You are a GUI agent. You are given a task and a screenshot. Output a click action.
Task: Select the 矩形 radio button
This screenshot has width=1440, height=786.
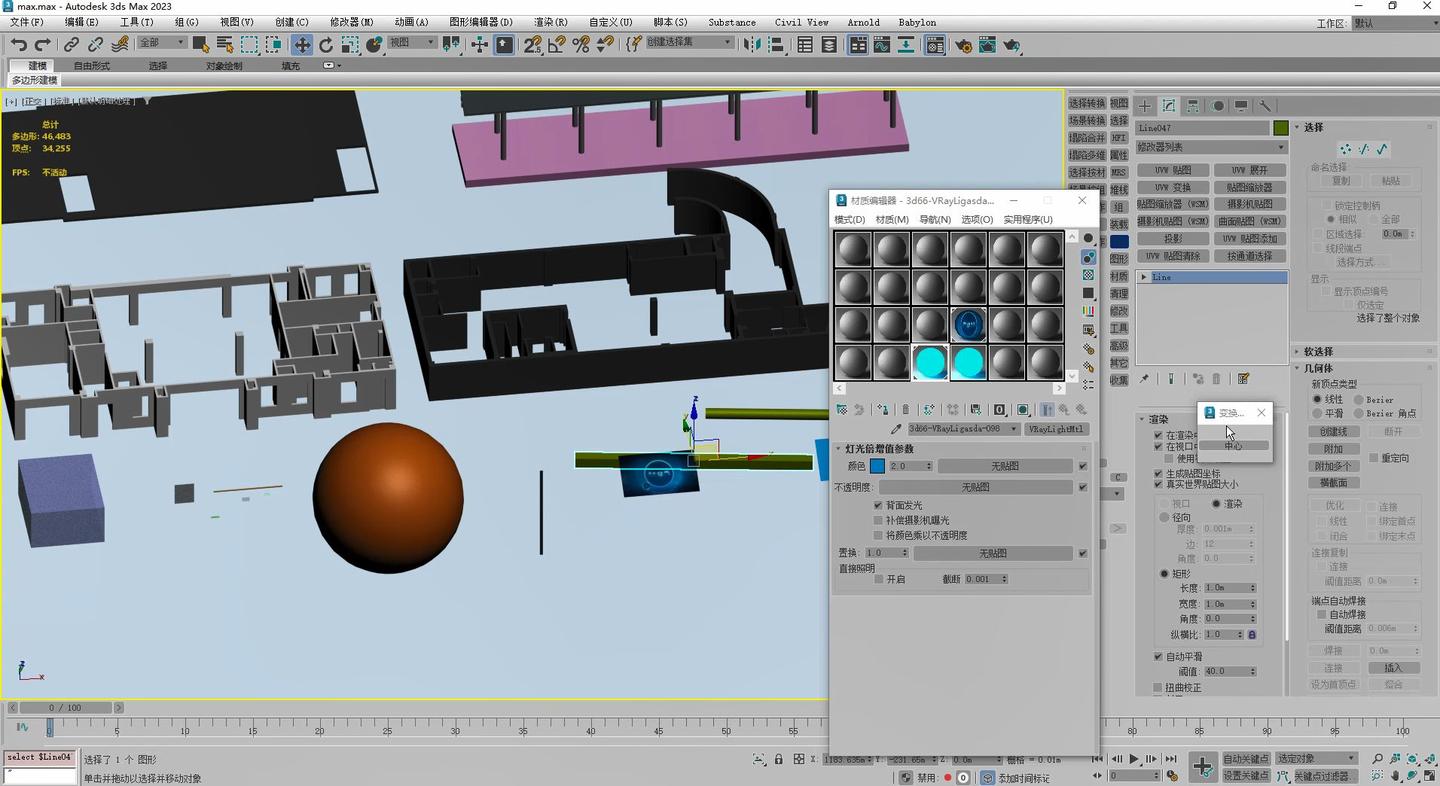(1164, 574)
